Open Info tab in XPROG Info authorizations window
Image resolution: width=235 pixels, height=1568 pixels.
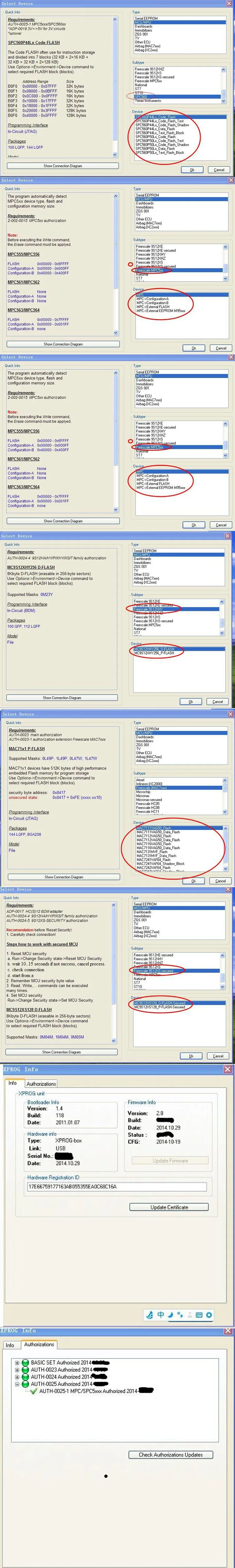click(x=10, y=1345)
